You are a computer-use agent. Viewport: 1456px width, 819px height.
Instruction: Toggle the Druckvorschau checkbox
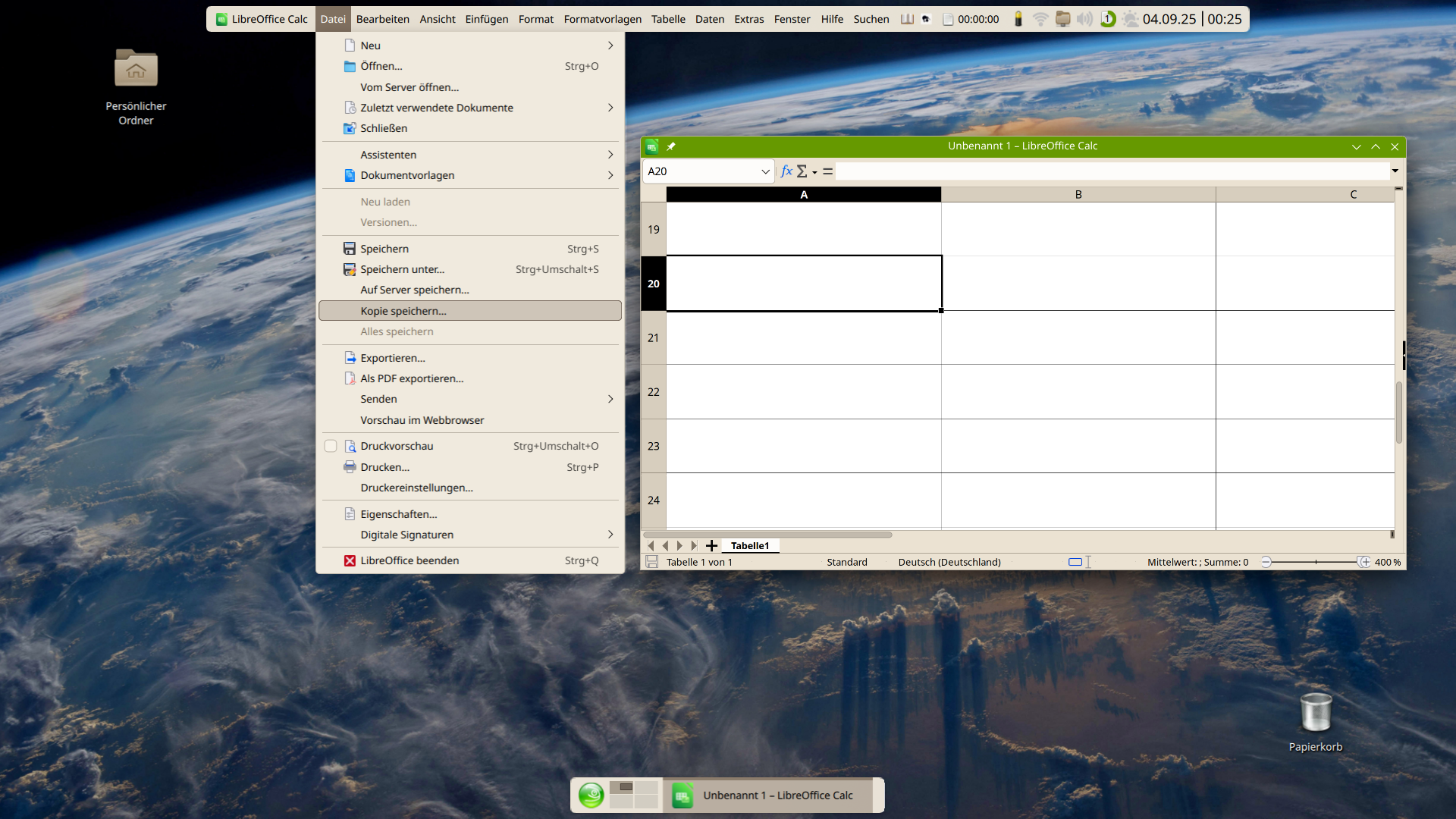[x=331, y=446]
